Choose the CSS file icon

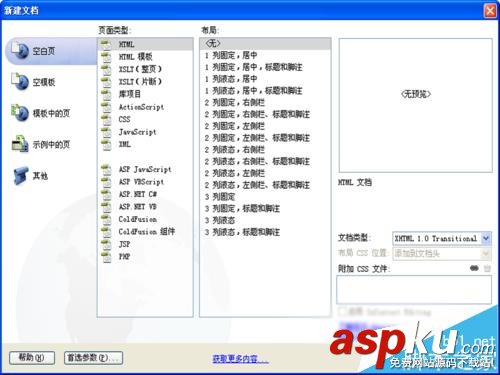(x=106, y=119)
